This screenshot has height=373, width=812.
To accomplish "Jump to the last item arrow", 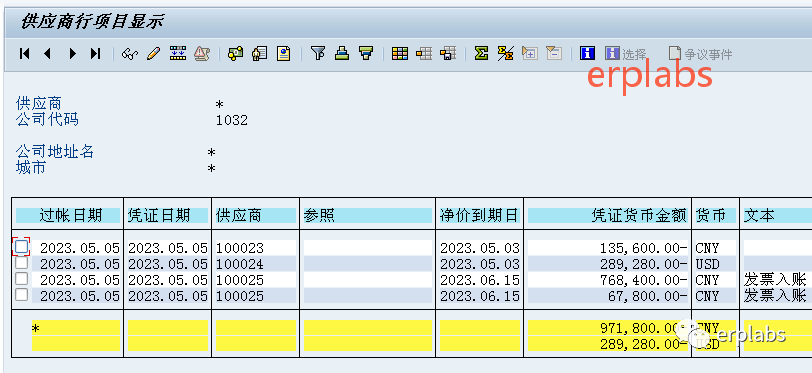I will click(95, 53).
